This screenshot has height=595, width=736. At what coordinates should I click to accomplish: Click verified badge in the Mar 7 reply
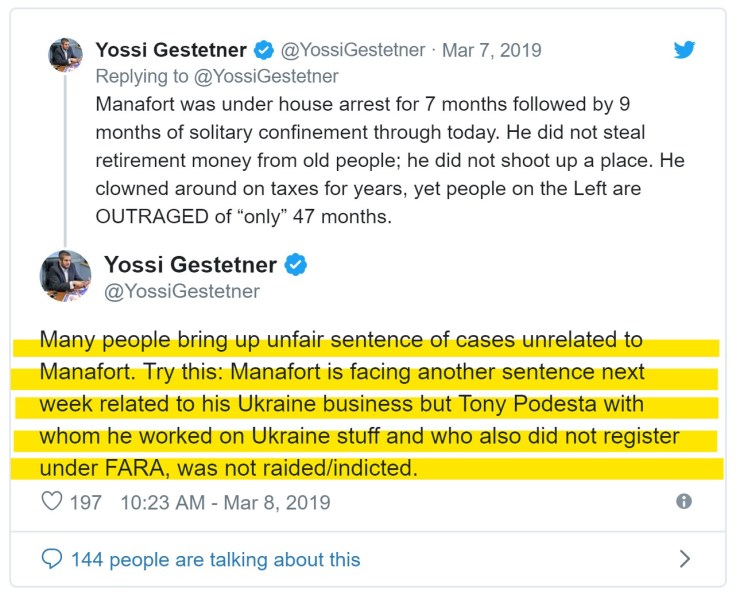pyautogui.click(x=264, y=50)
